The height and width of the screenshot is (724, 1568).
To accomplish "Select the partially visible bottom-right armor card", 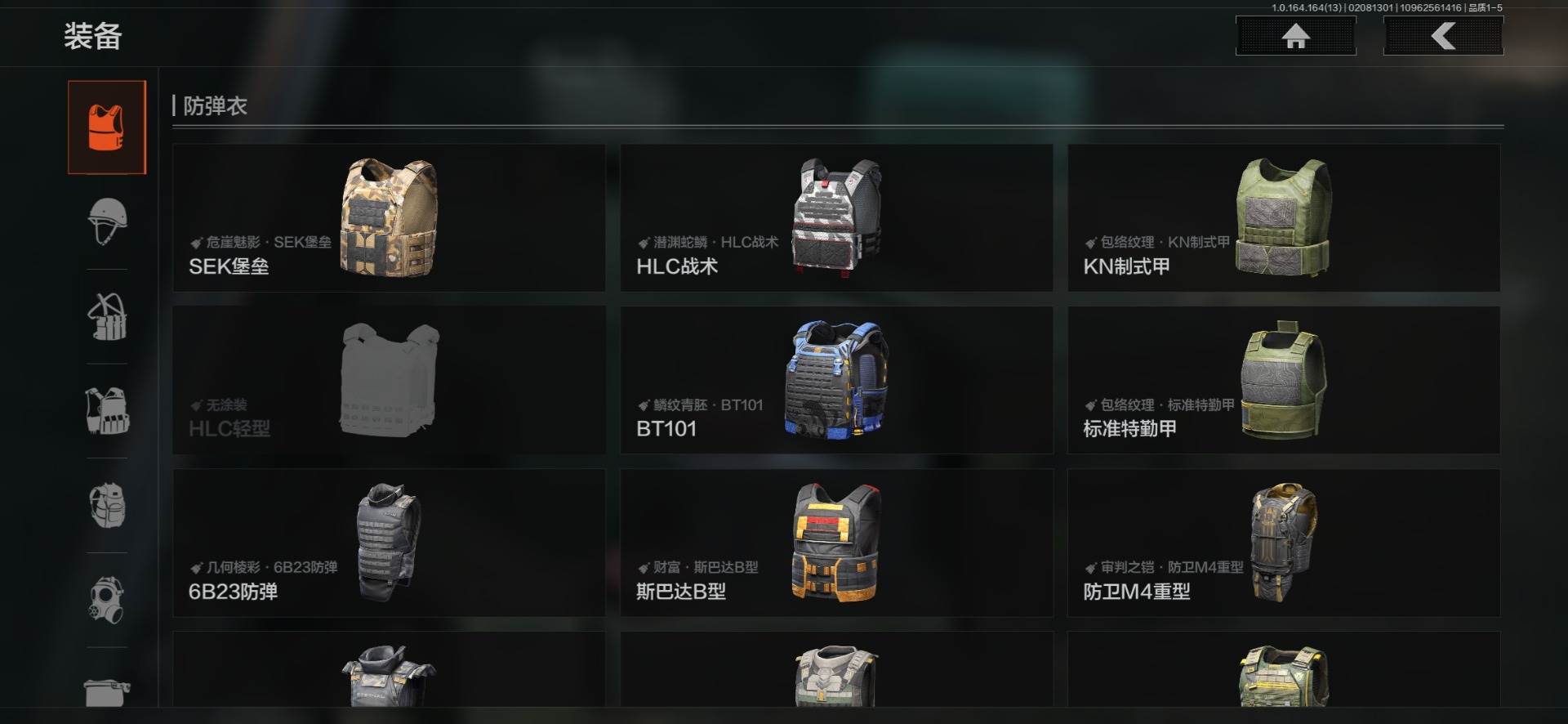I will (1284, 669).
